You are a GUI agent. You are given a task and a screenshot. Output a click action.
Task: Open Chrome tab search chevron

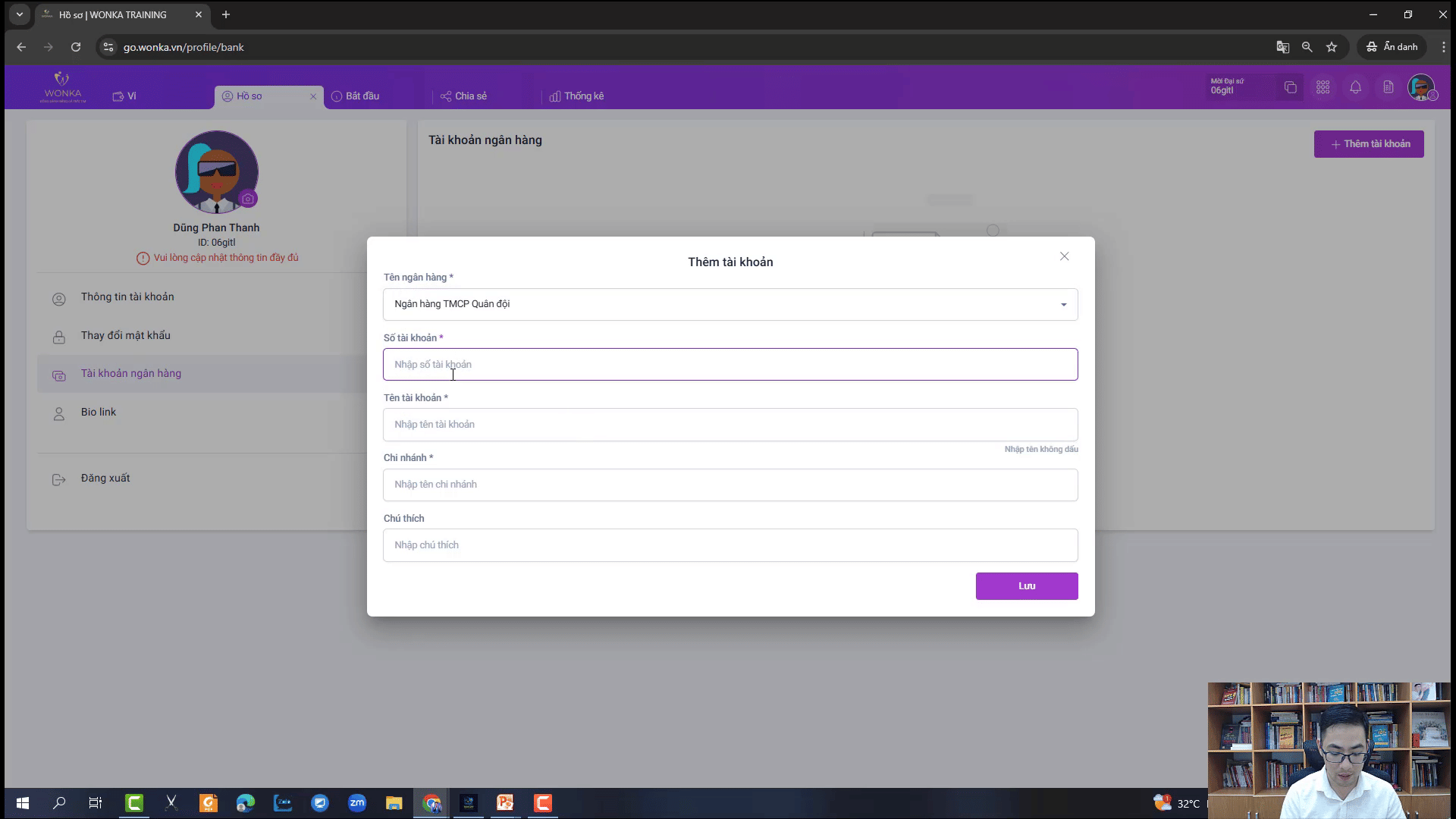tap(19, 14)
